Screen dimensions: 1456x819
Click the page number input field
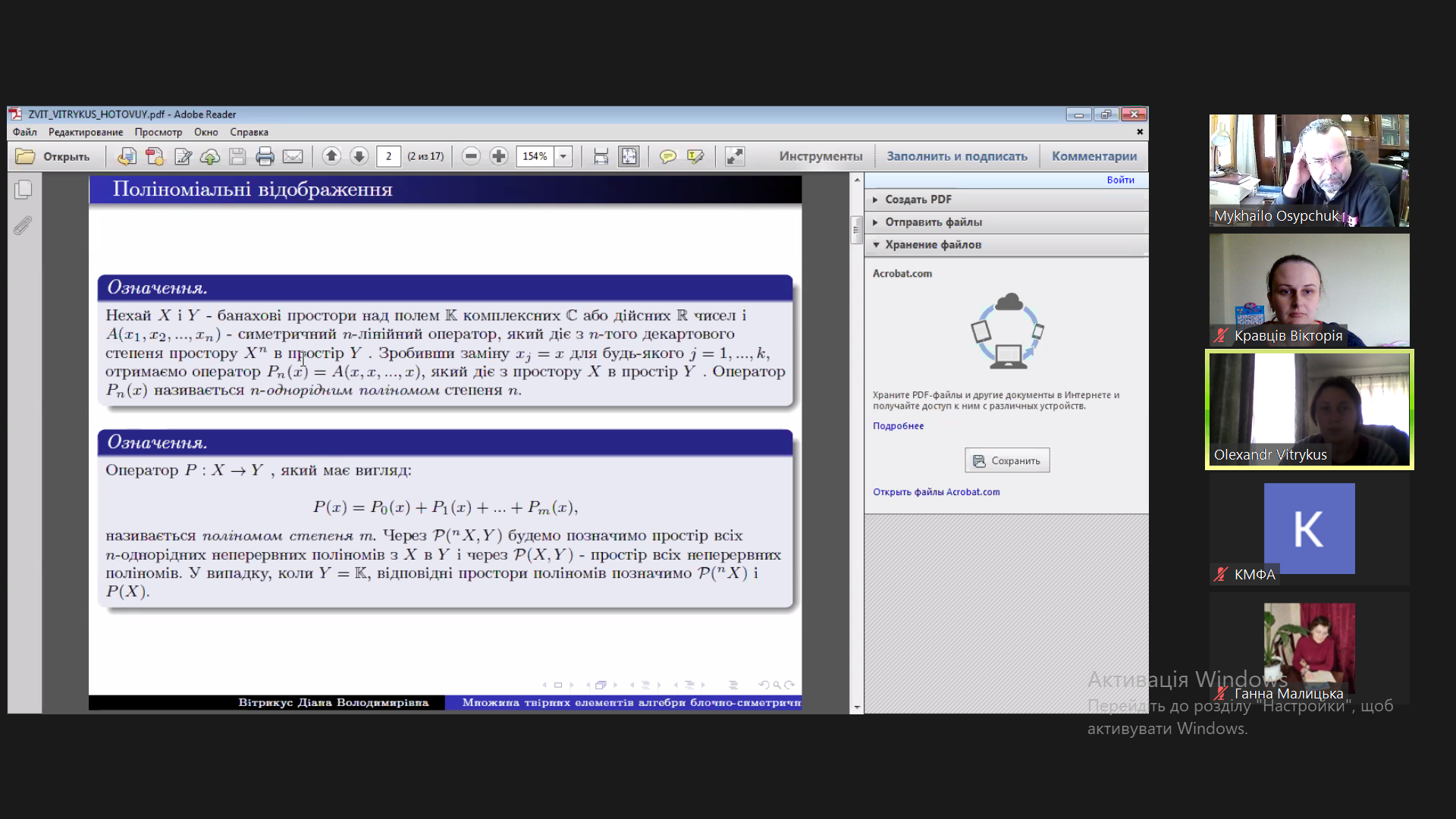click(x=389, y=156)
